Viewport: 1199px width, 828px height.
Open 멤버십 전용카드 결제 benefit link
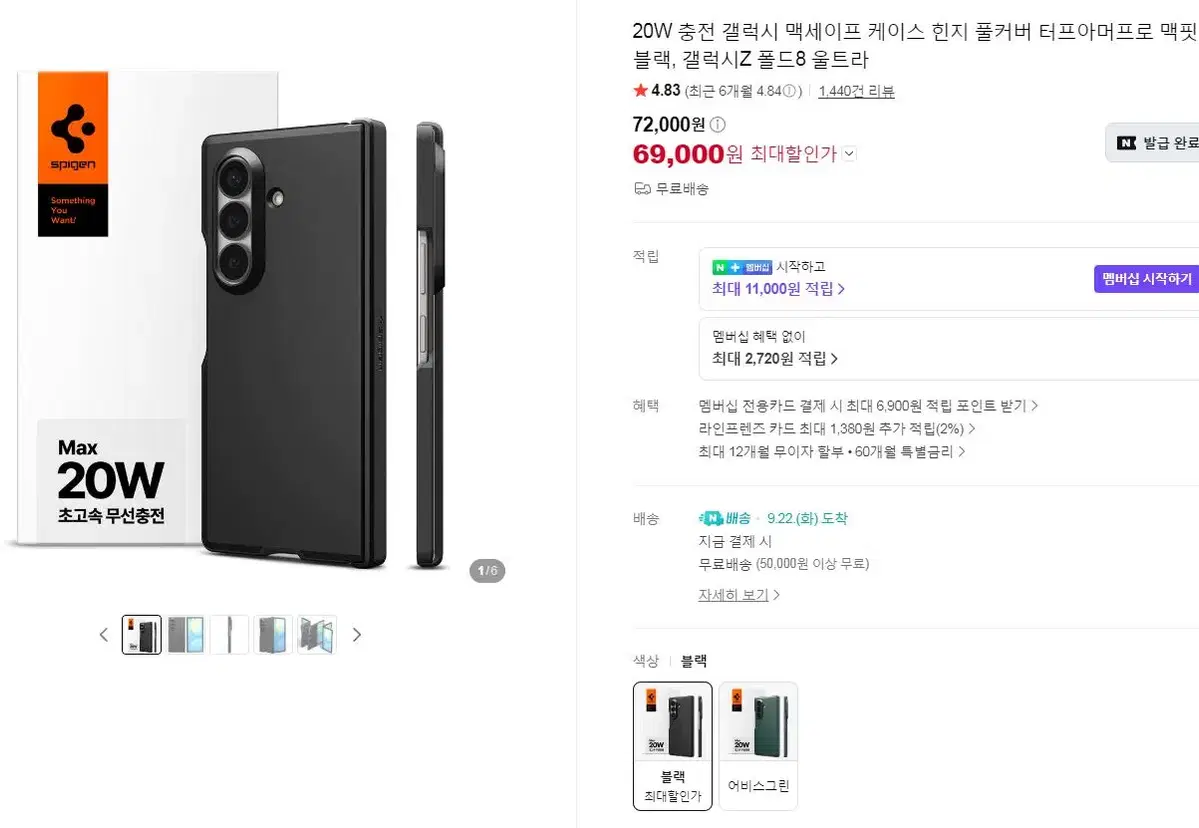click(x=868, y=406)
